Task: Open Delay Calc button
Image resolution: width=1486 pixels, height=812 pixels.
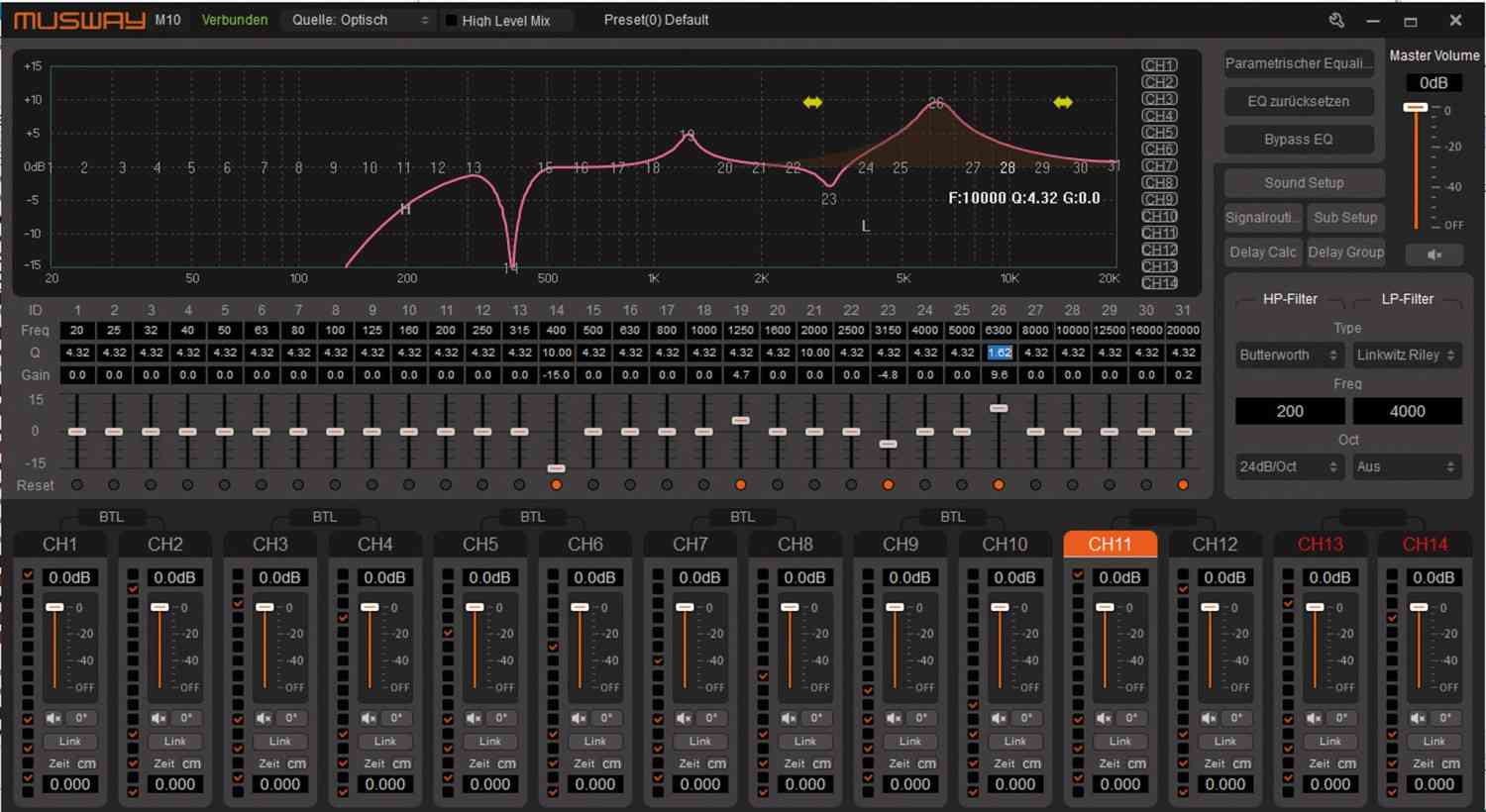Action: click(x=1263, y=253)
